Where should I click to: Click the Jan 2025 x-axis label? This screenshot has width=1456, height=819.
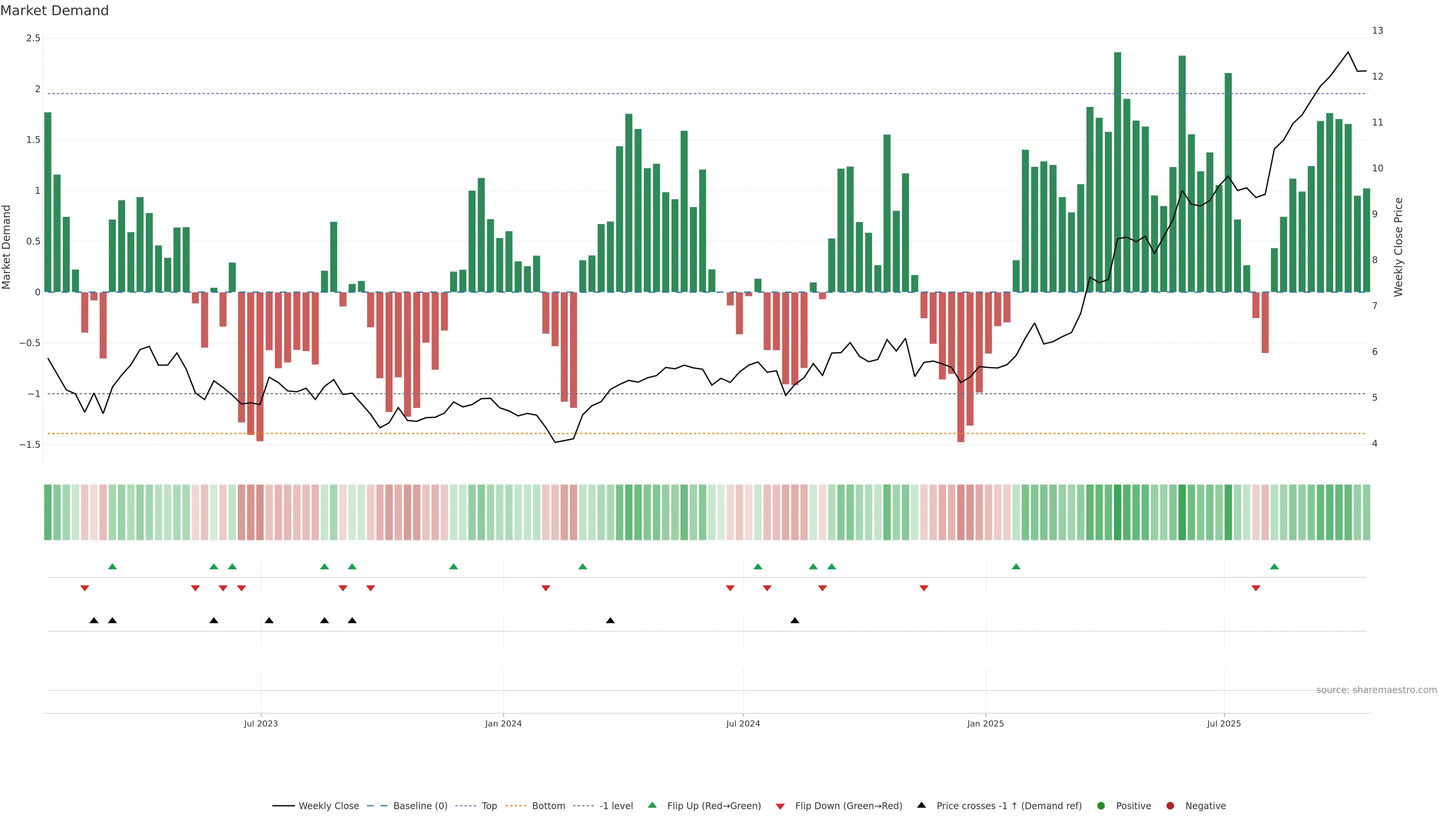tap(985, 723)
